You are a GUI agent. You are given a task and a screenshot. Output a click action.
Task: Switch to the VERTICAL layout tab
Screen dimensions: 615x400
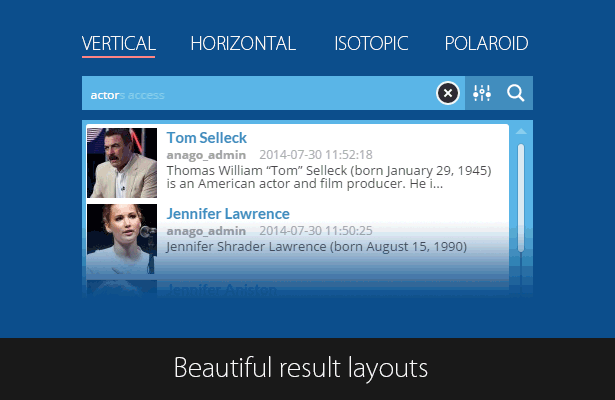[118, 44]
